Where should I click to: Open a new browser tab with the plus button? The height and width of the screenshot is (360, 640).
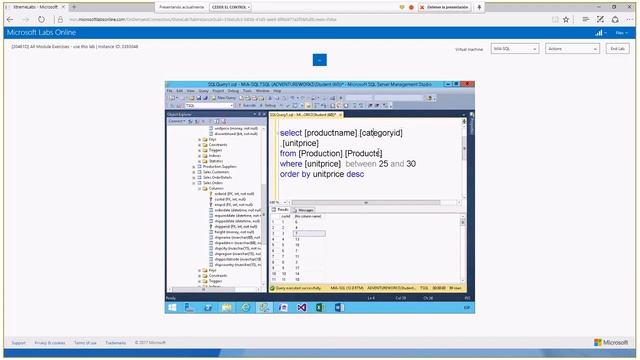click(x=74, y=7)
